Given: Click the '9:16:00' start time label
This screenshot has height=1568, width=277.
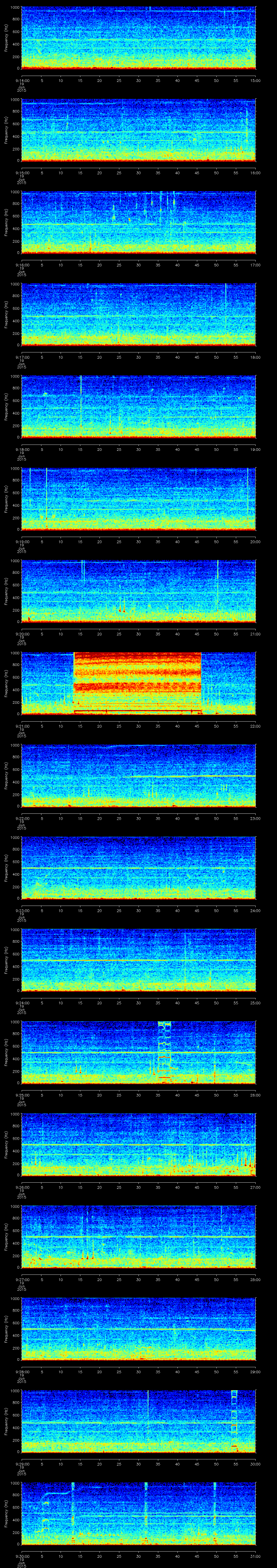Looking at the screenshot, I should [22, 264].
